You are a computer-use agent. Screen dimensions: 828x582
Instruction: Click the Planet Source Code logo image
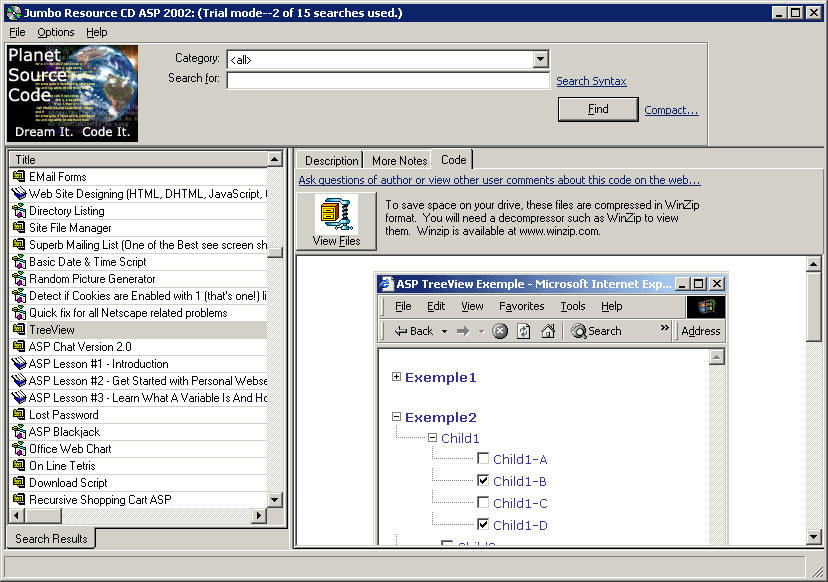[x=72, y=93]
